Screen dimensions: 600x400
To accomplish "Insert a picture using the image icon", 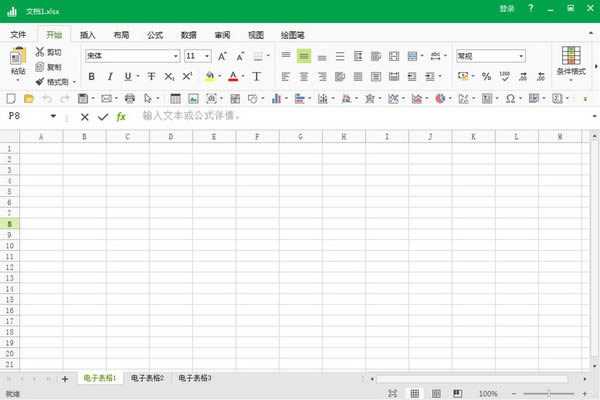I will [x=193, y=99].
